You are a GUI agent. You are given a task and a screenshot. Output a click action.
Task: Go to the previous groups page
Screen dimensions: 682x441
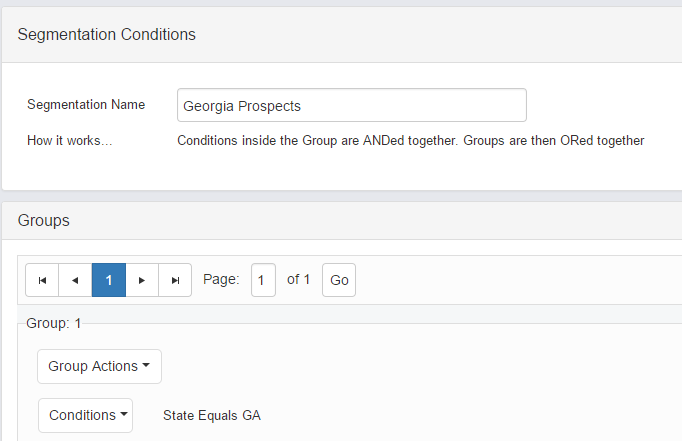(75, 281)
